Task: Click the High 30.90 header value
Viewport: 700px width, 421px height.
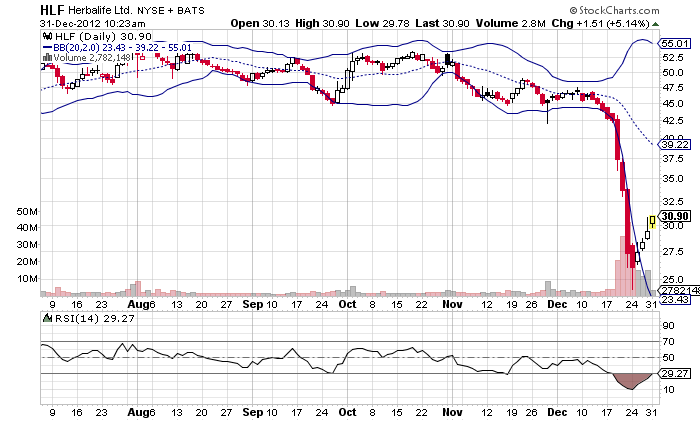Action: (322, 23)
